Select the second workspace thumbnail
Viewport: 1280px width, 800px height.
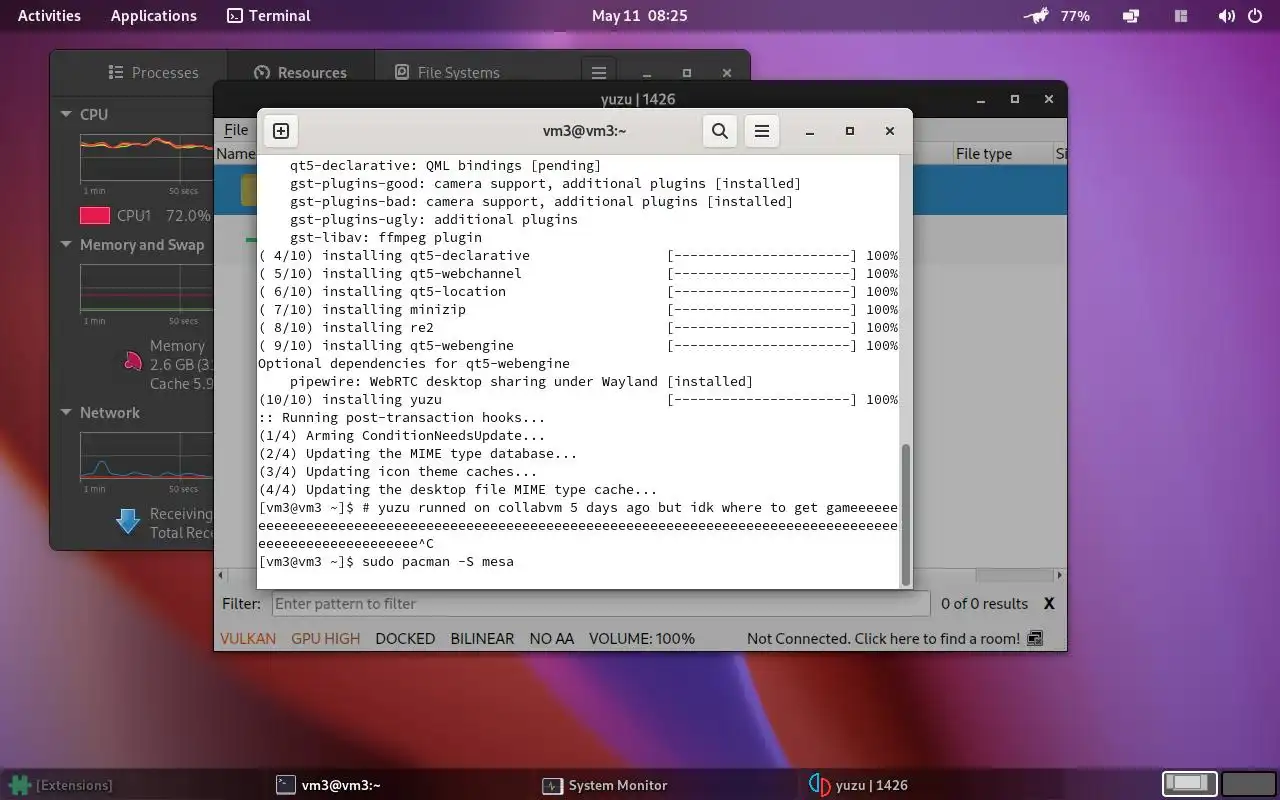[x=1249, y=783]
